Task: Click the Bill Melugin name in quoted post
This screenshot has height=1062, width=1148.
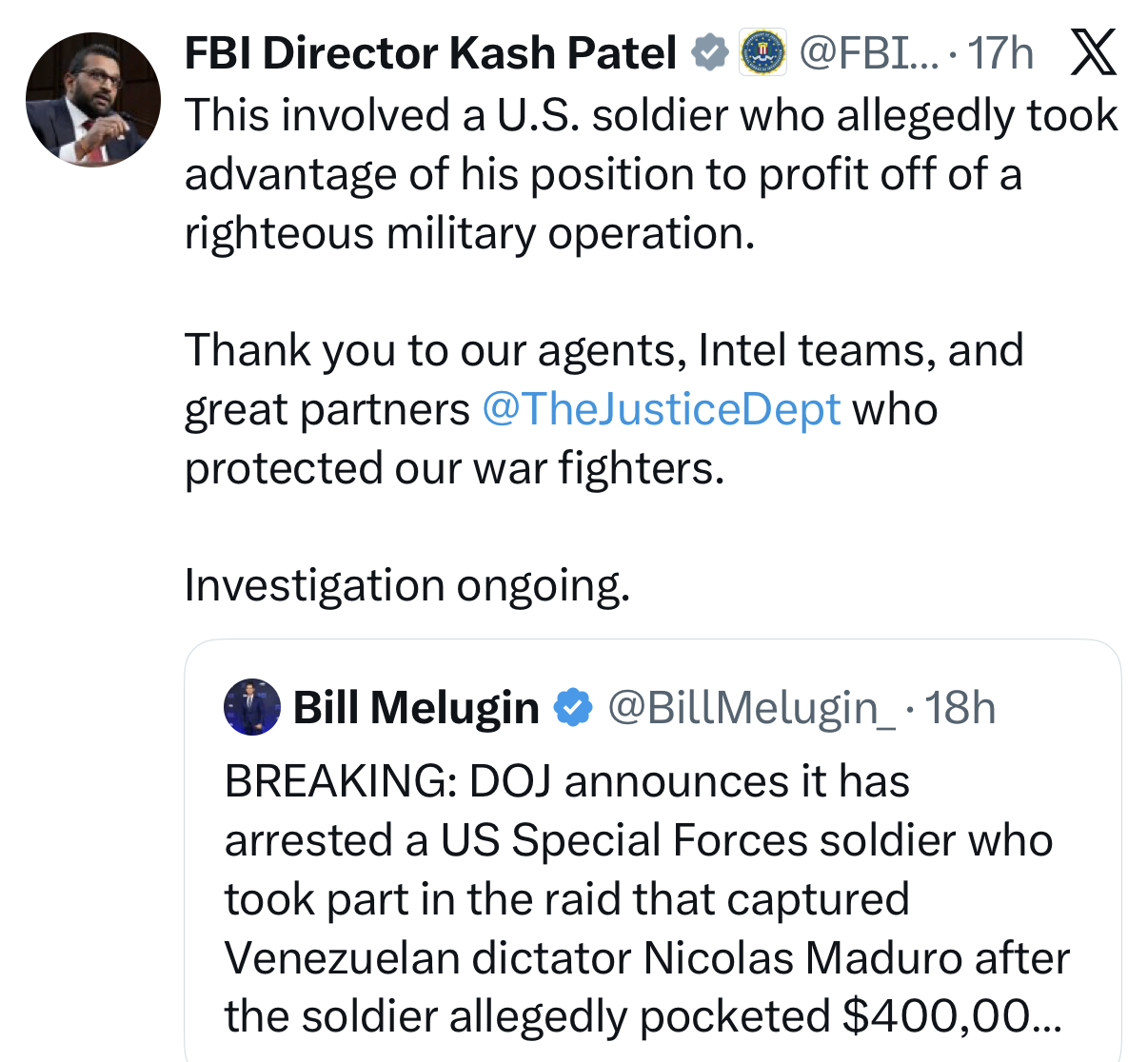Action: point(416,708)
